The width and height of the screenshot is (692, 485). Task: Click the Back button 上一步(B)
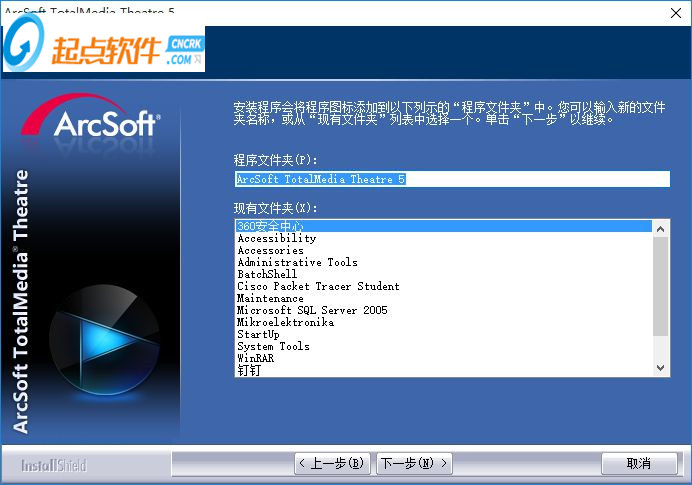pos(332,463)
